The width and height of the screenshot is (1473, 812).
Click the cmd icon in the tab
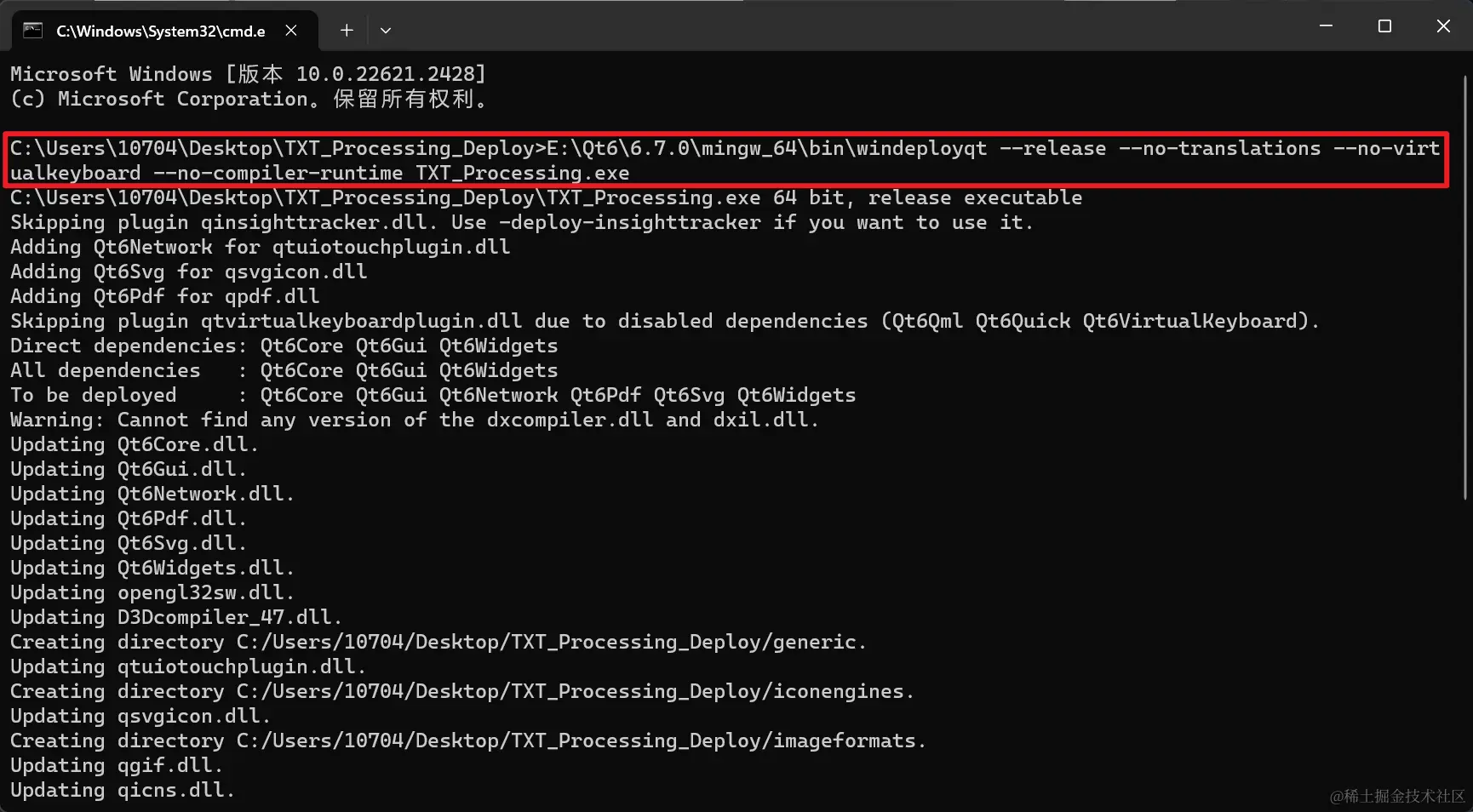coord(32,31)
